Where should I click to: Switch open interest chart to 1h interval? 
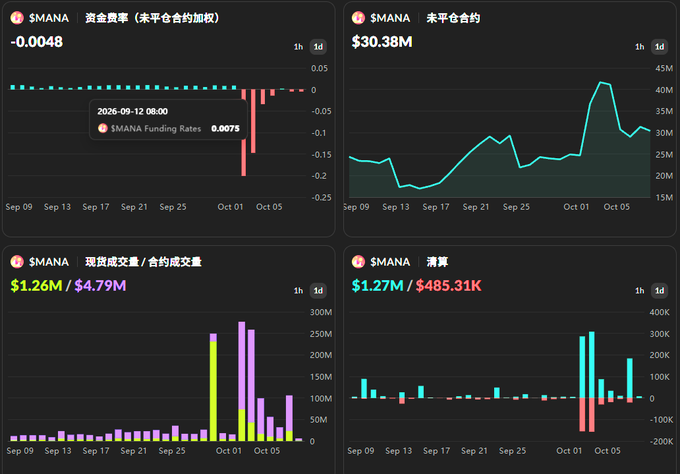tap(640, 47)
